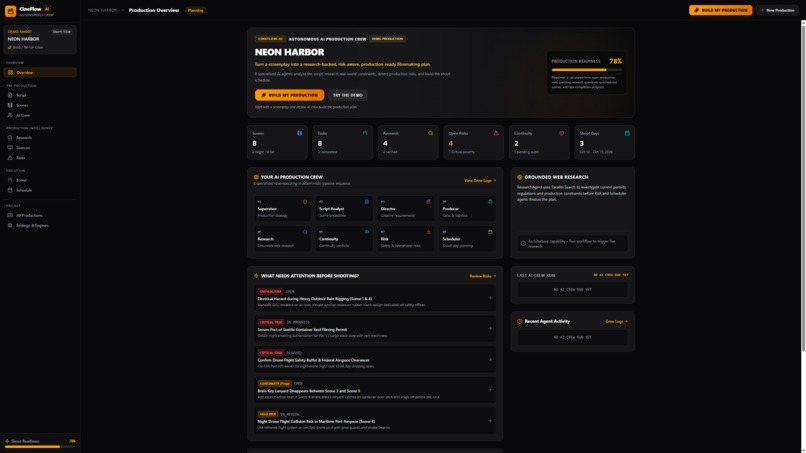Click the New Production button

[777, 10]
